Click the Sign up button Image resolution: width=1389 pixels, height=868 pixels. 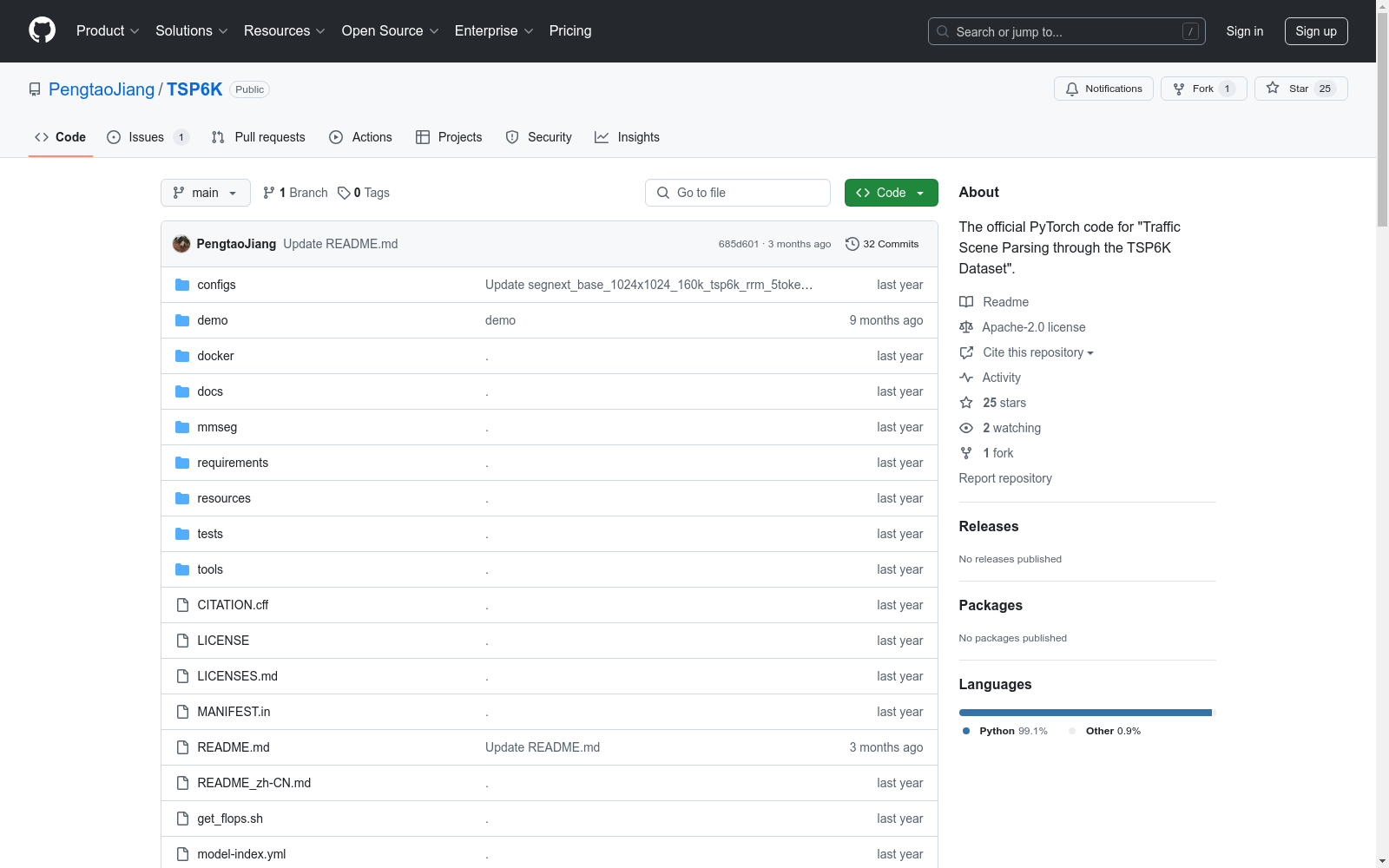(x=1316, y=31)
